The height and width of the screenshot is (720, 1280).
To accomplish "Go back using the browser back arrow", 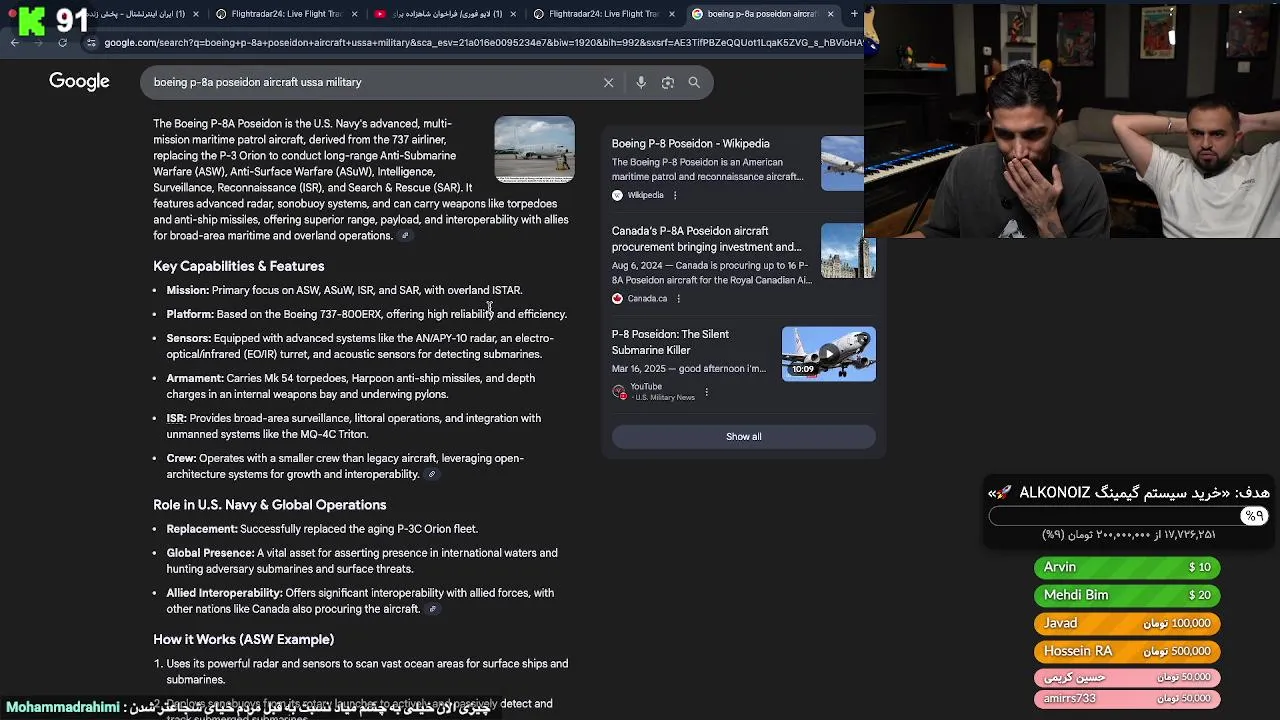I will [x=14, y=43].
